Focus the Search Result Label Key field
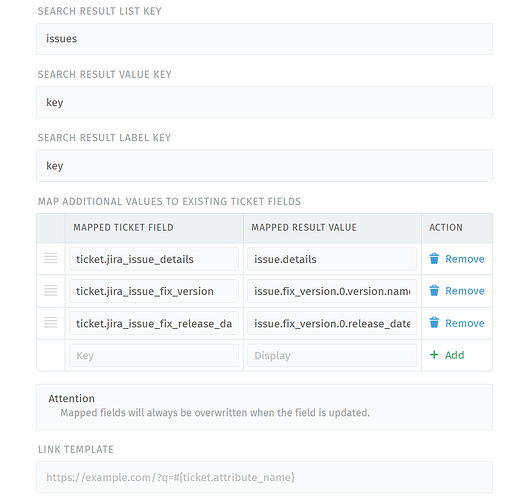This screenshot has width=509, height=500. [264, 166]
